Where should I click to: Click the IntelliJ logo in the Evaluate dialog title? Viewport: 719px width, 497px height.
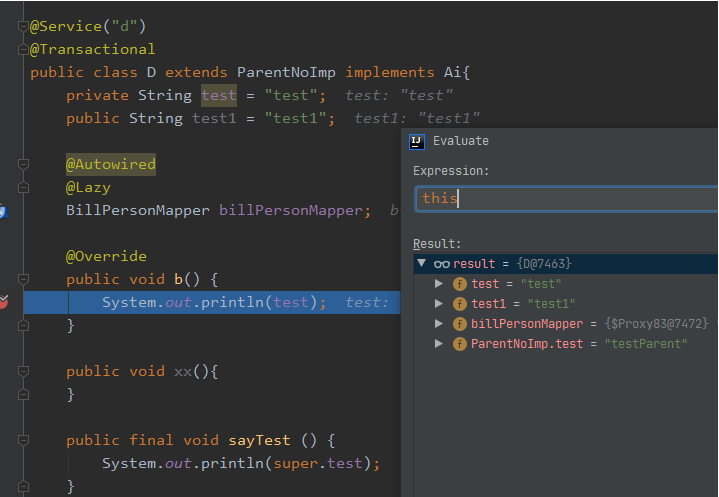[x=418, y=141]
